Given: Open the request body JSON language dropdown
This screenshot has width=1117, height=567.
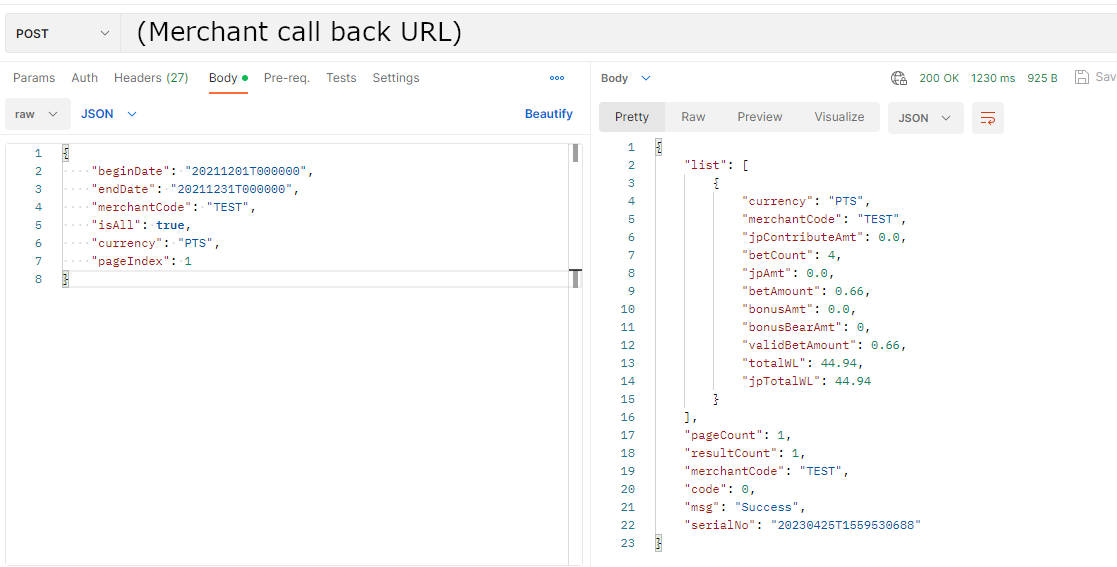Looking at the screenshot, I should (108, 114).
